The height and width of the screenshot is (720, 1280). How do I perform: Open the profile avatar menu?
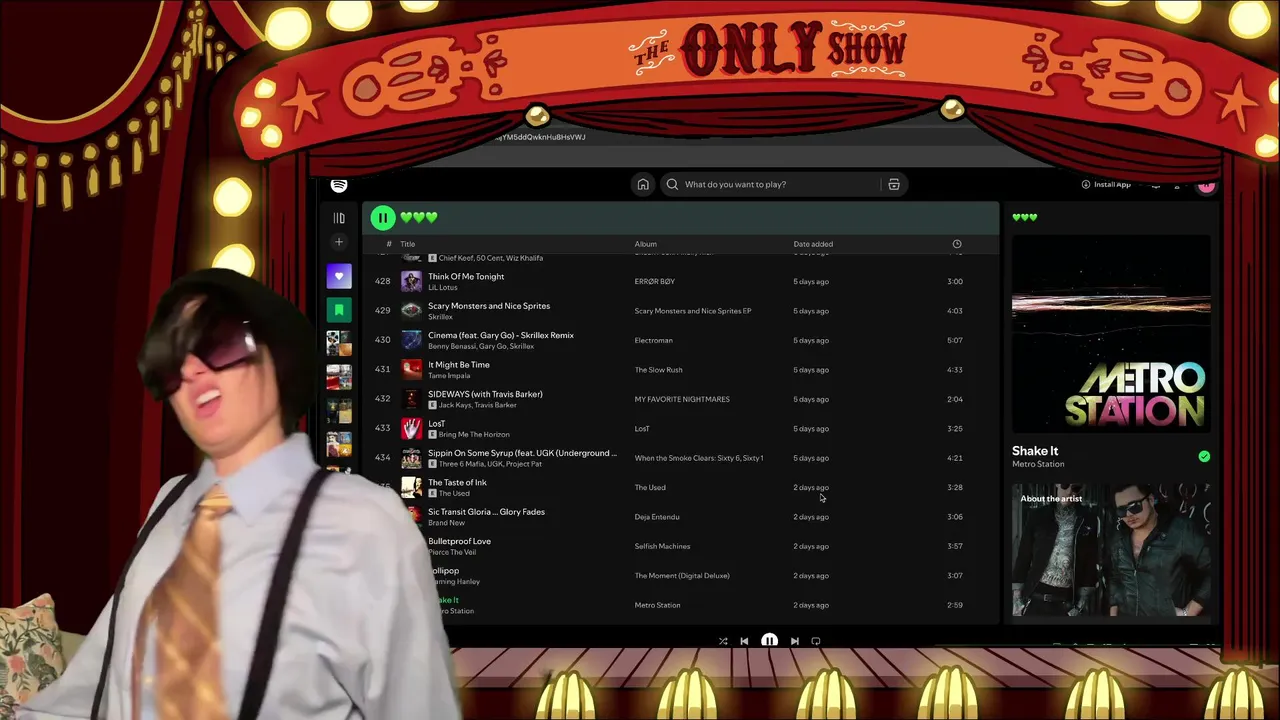1206,185
